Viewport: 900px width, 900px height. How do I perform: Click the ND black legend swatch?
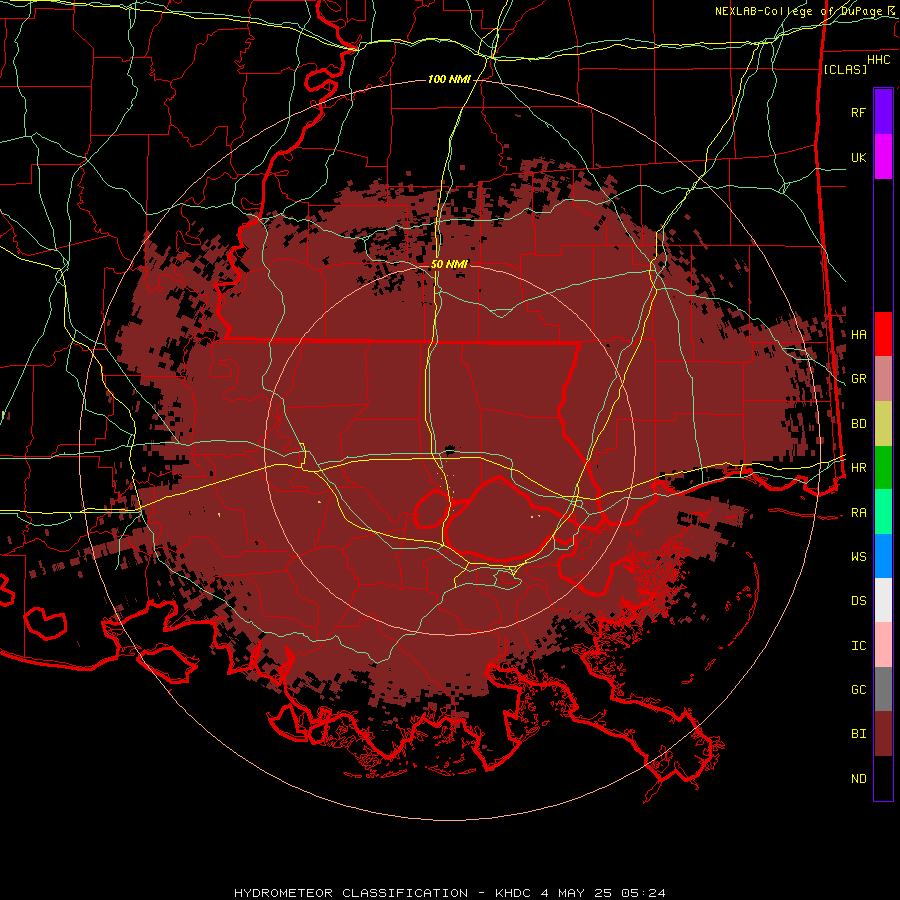click(883, 778)
